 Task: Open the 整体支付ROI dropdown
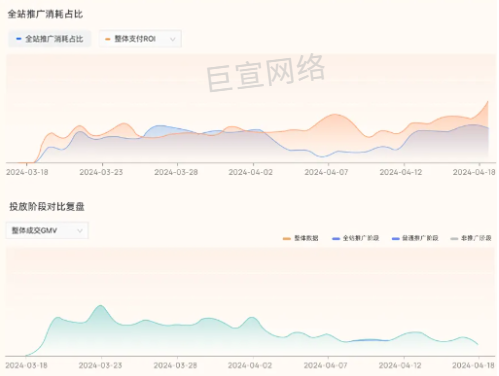[x=140, y=39]
